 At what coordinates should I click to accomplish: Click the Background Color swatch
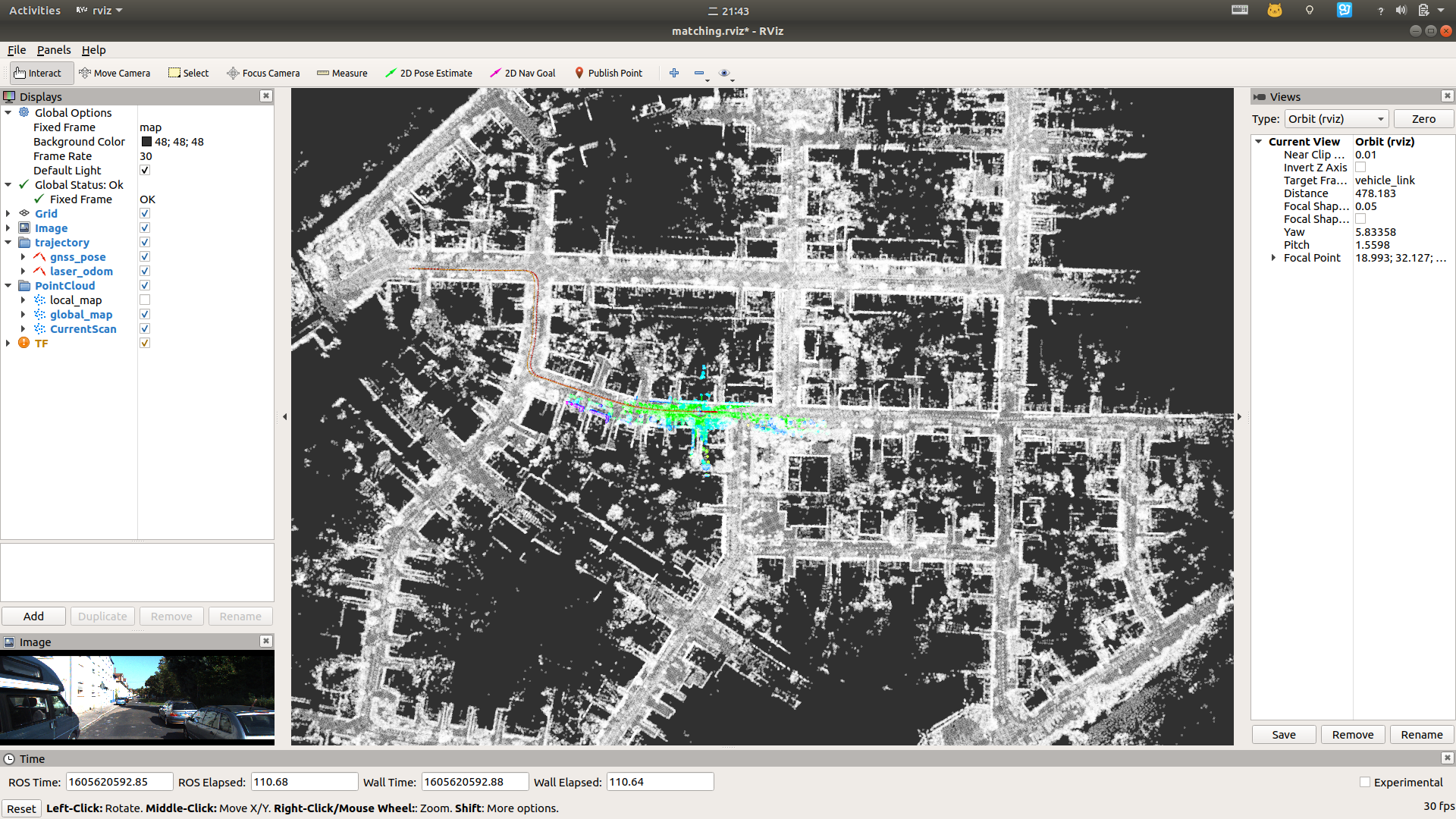pos(146,142)
